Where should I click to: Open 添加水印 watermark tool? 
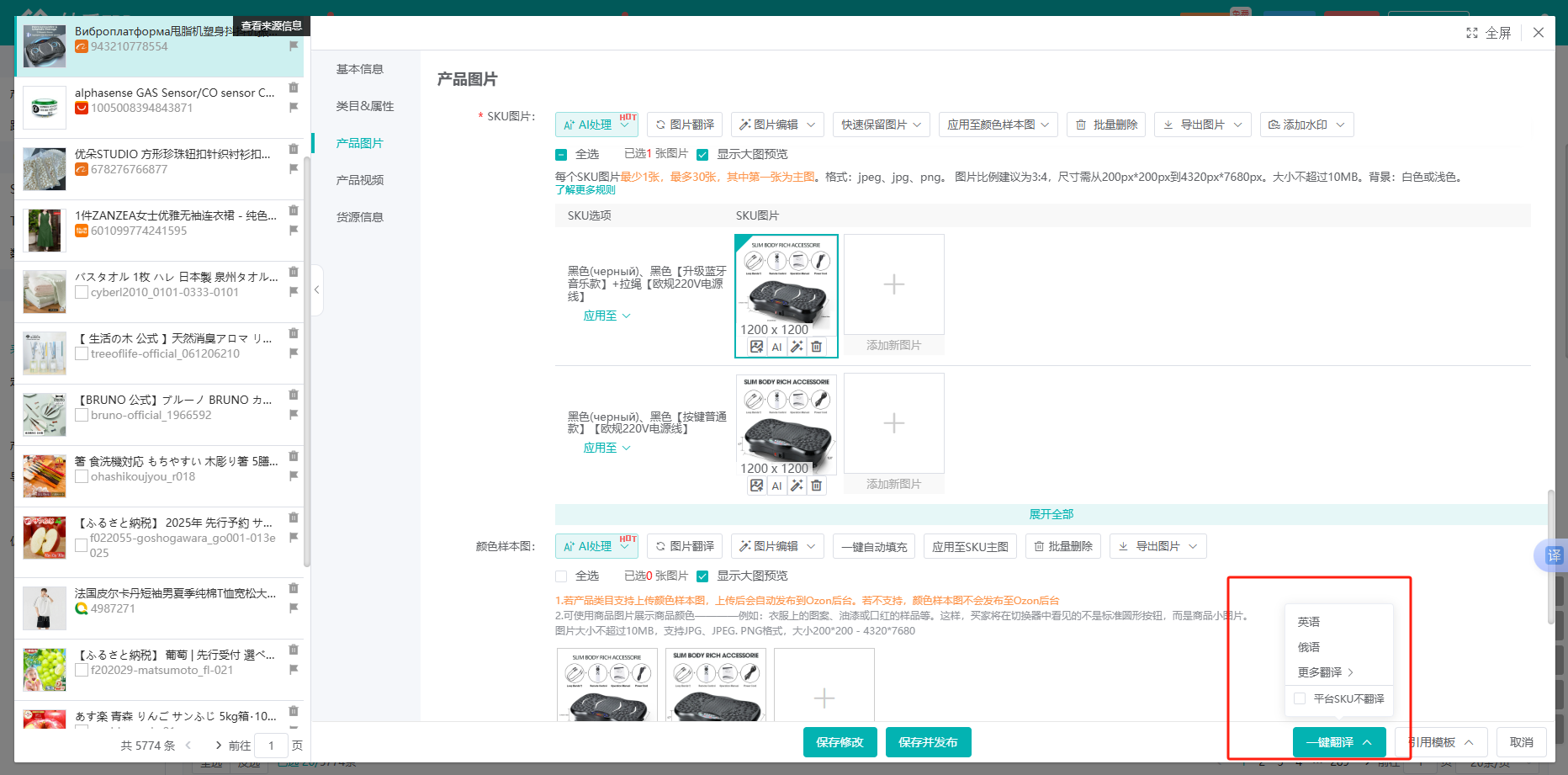coord(1306,124)
